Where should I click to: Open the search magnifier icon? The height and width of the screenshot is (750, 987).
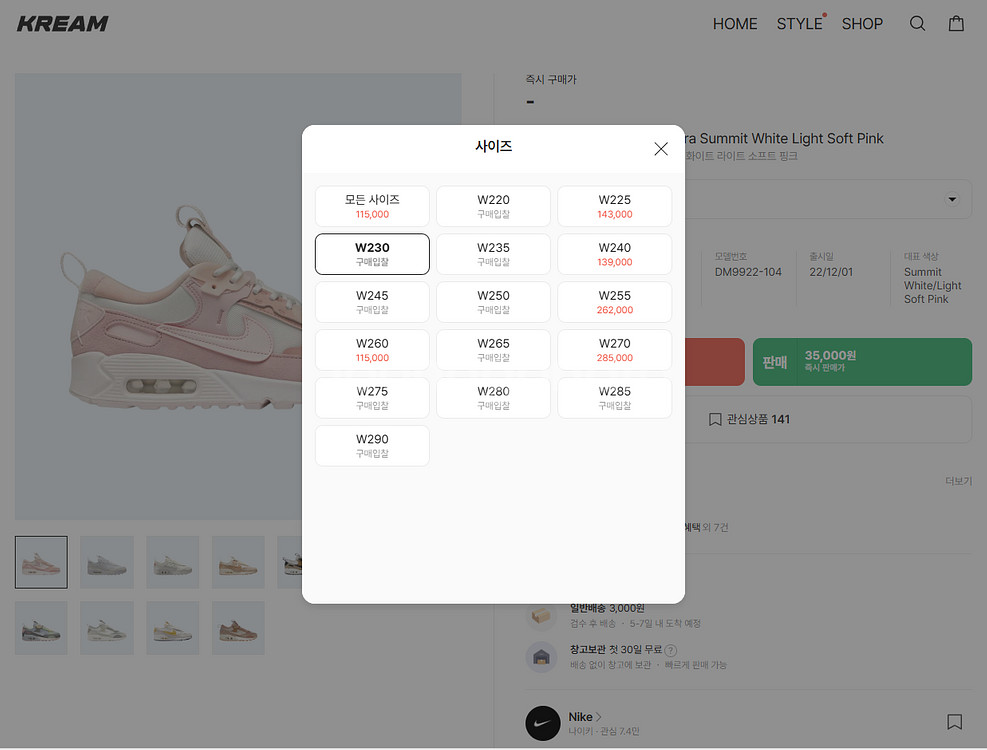click(917, 24)
